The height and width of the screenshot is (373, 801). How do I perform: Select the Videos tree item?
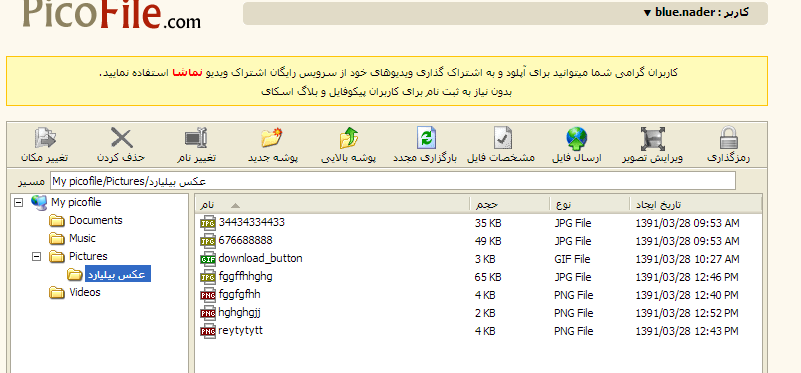tap(85, 292)
